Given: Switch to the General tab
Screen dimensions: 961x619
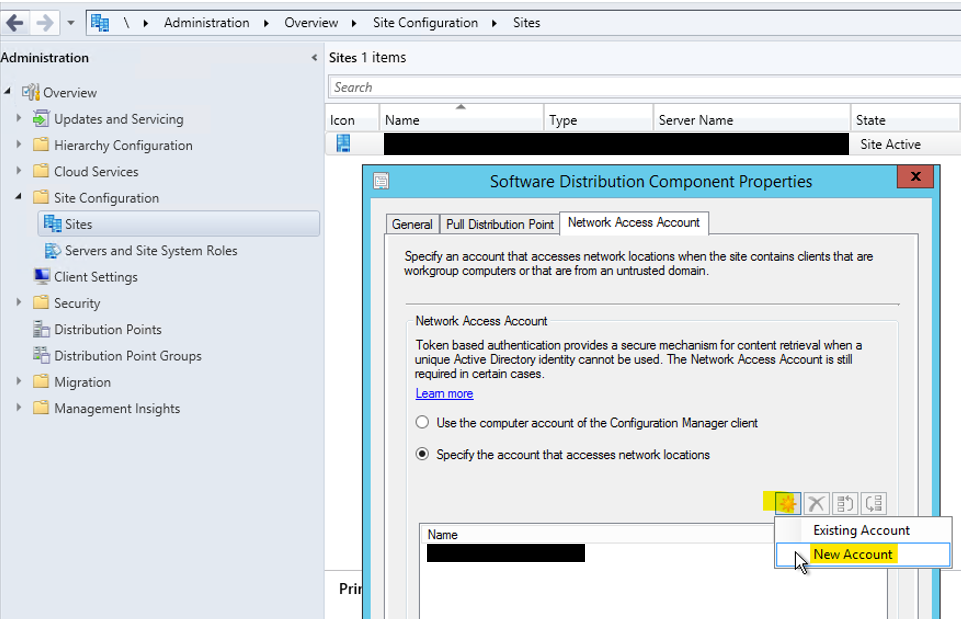Looking at the screenshot, I should click(x=412, y=224).
